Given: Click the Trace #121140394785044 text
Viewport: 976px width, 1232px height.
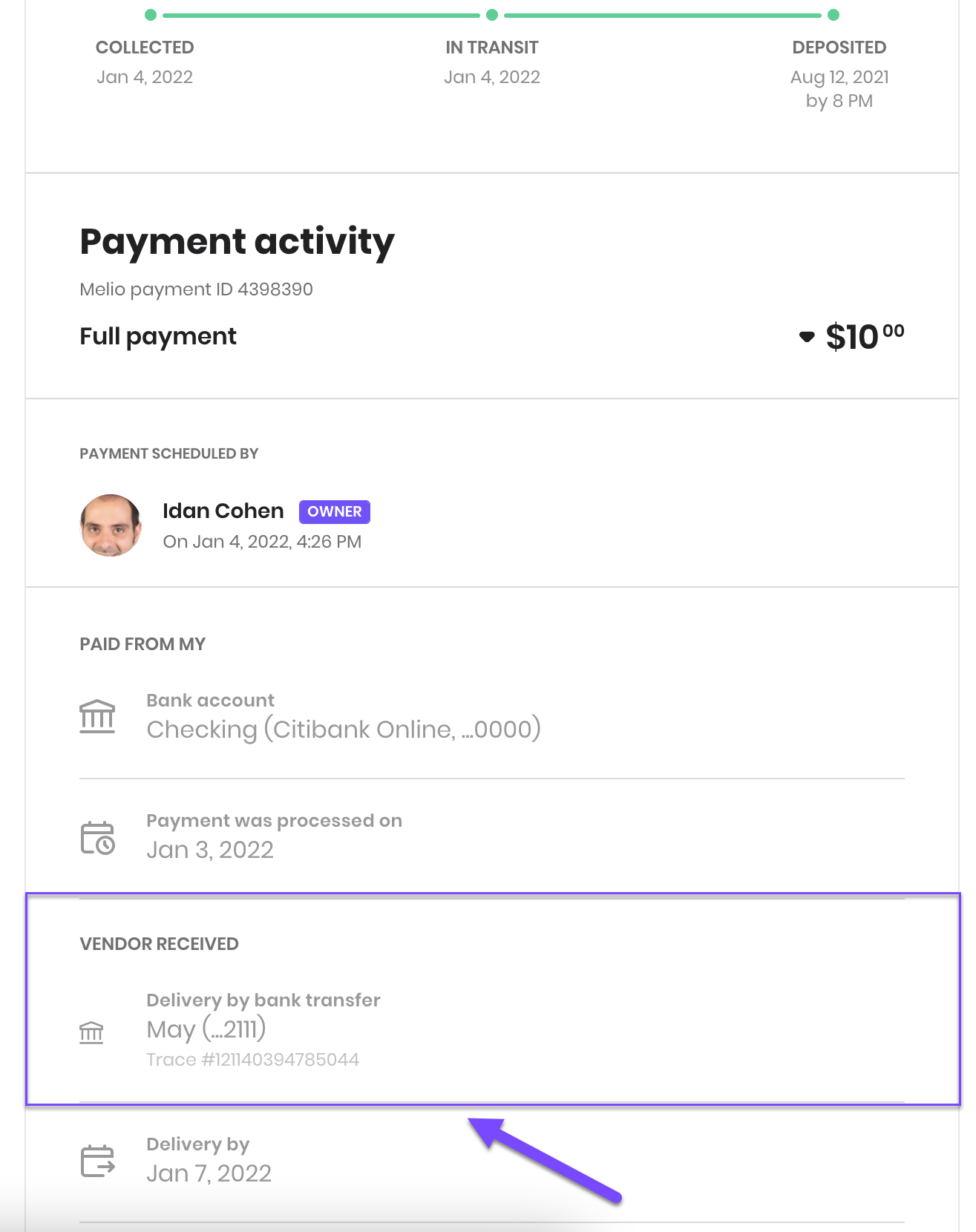Looking at the screenshot, I should [253, 1059].
